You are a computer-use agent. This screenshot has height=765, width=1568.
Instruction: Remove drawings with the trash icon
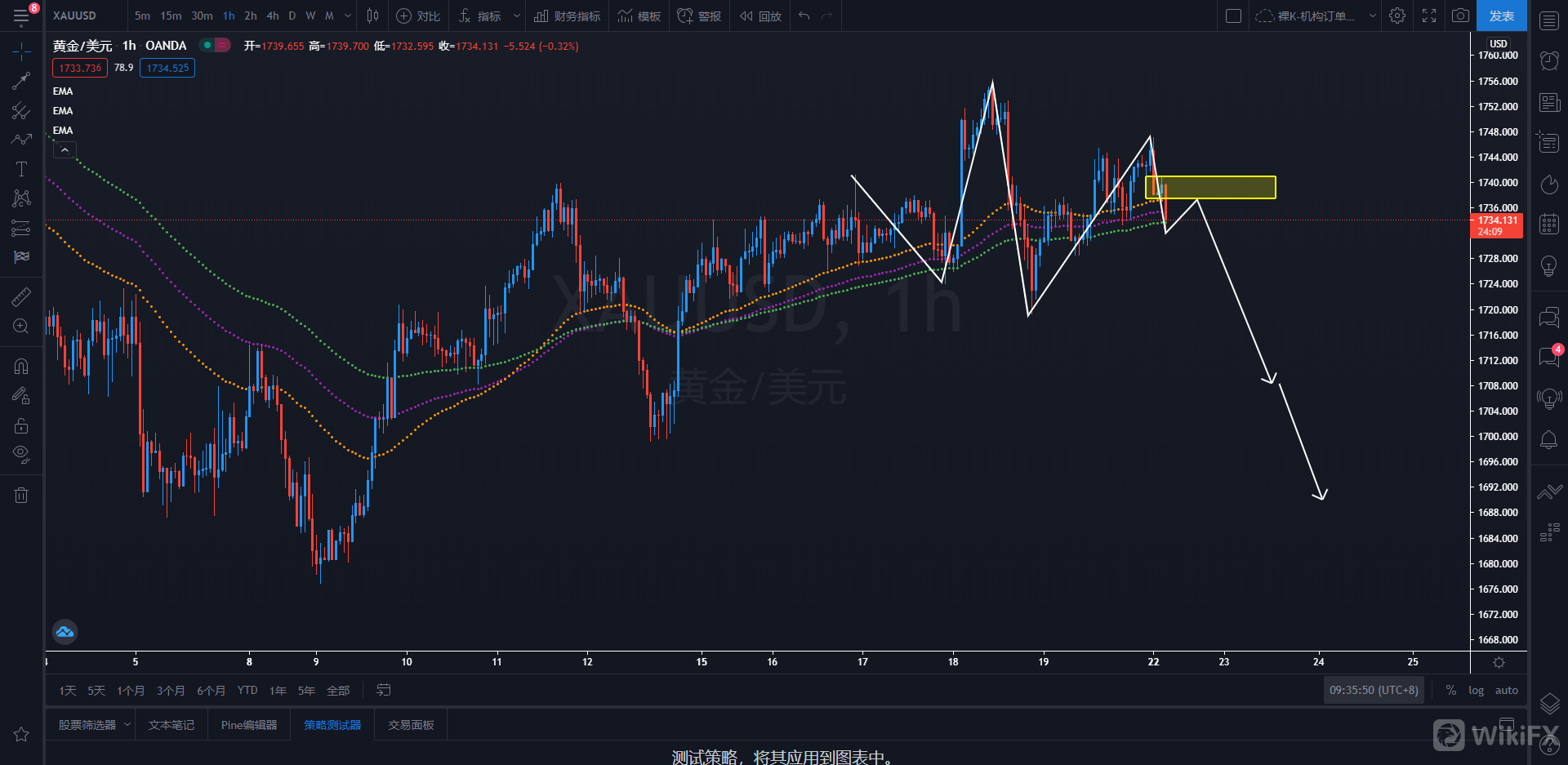[x=21, y=495]
